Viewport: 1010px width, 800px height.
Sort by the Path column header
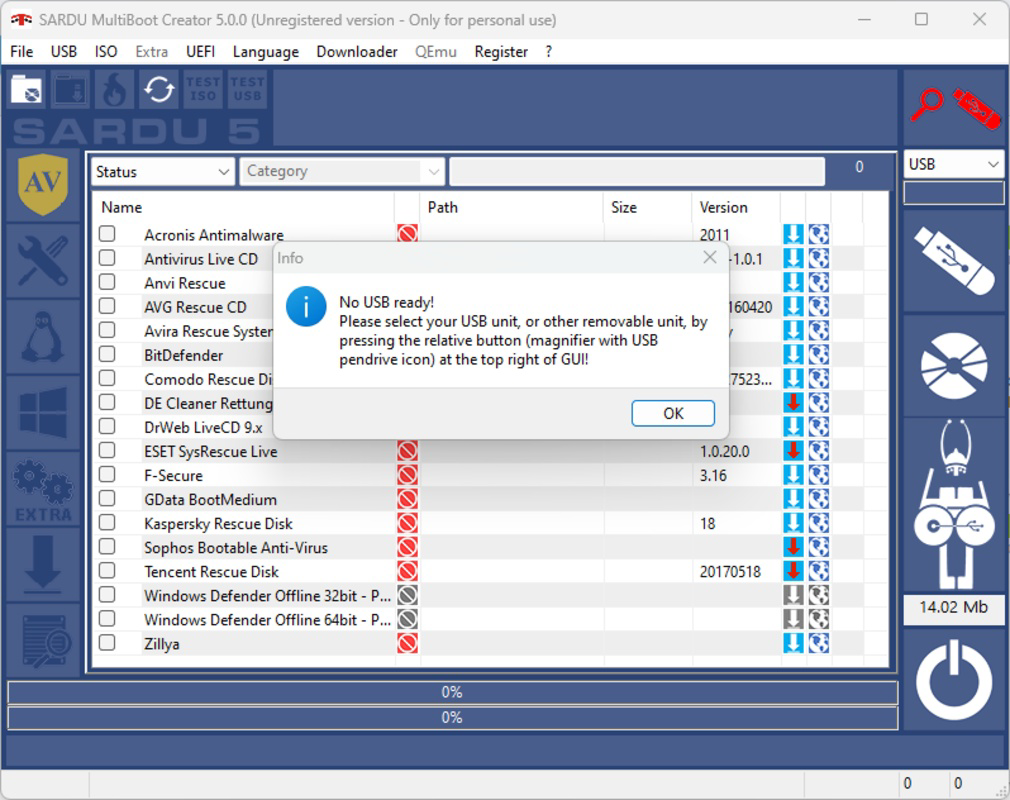[511, 207]
